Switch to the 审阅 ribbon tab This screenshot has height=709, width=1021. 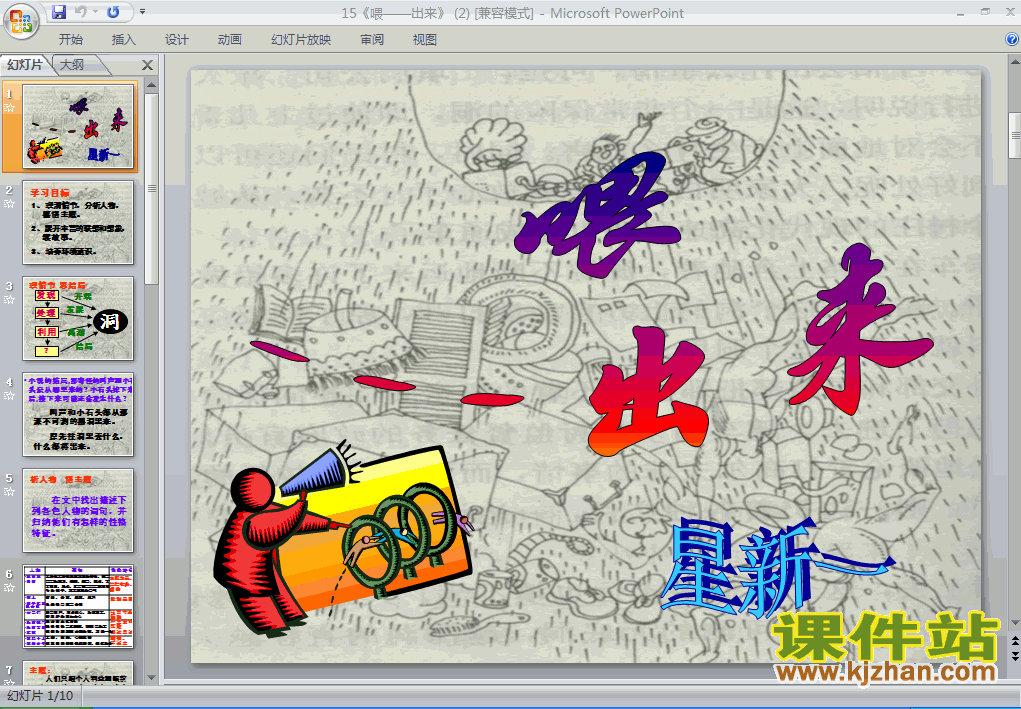372,40
